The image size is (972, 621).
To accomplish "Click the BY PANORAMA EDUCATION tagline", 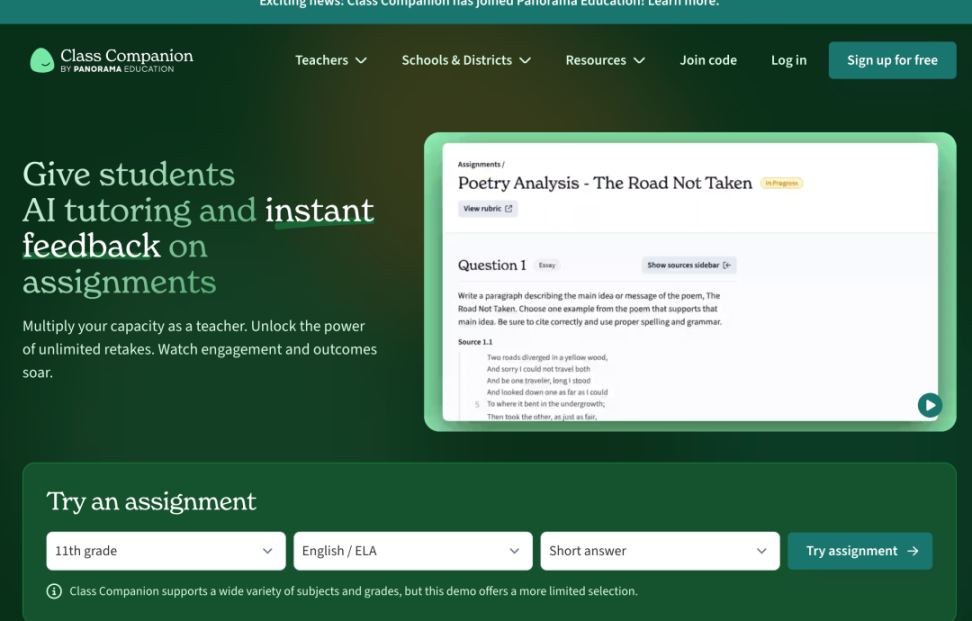I will click(117, 69).
